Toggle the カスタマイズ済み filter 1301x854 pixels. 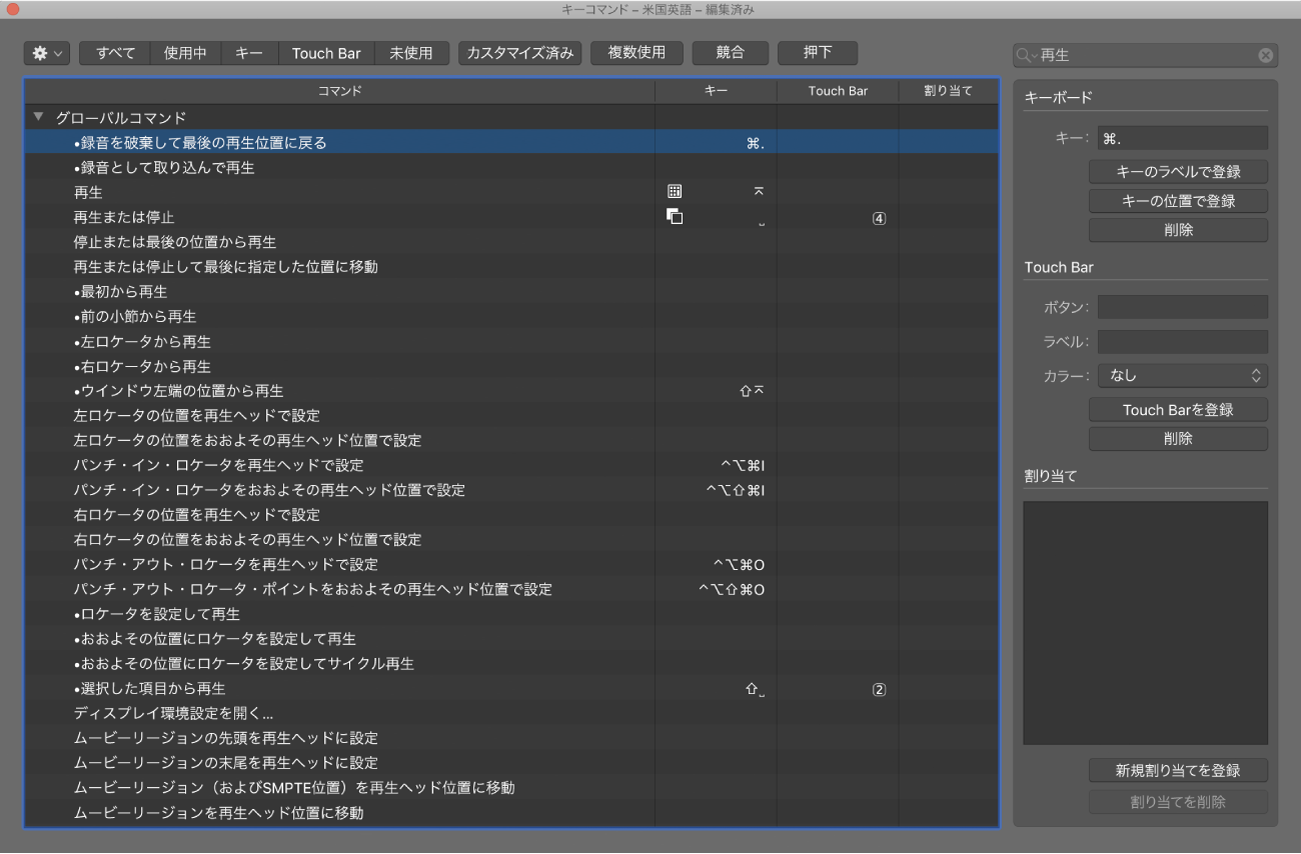(519, 53)
